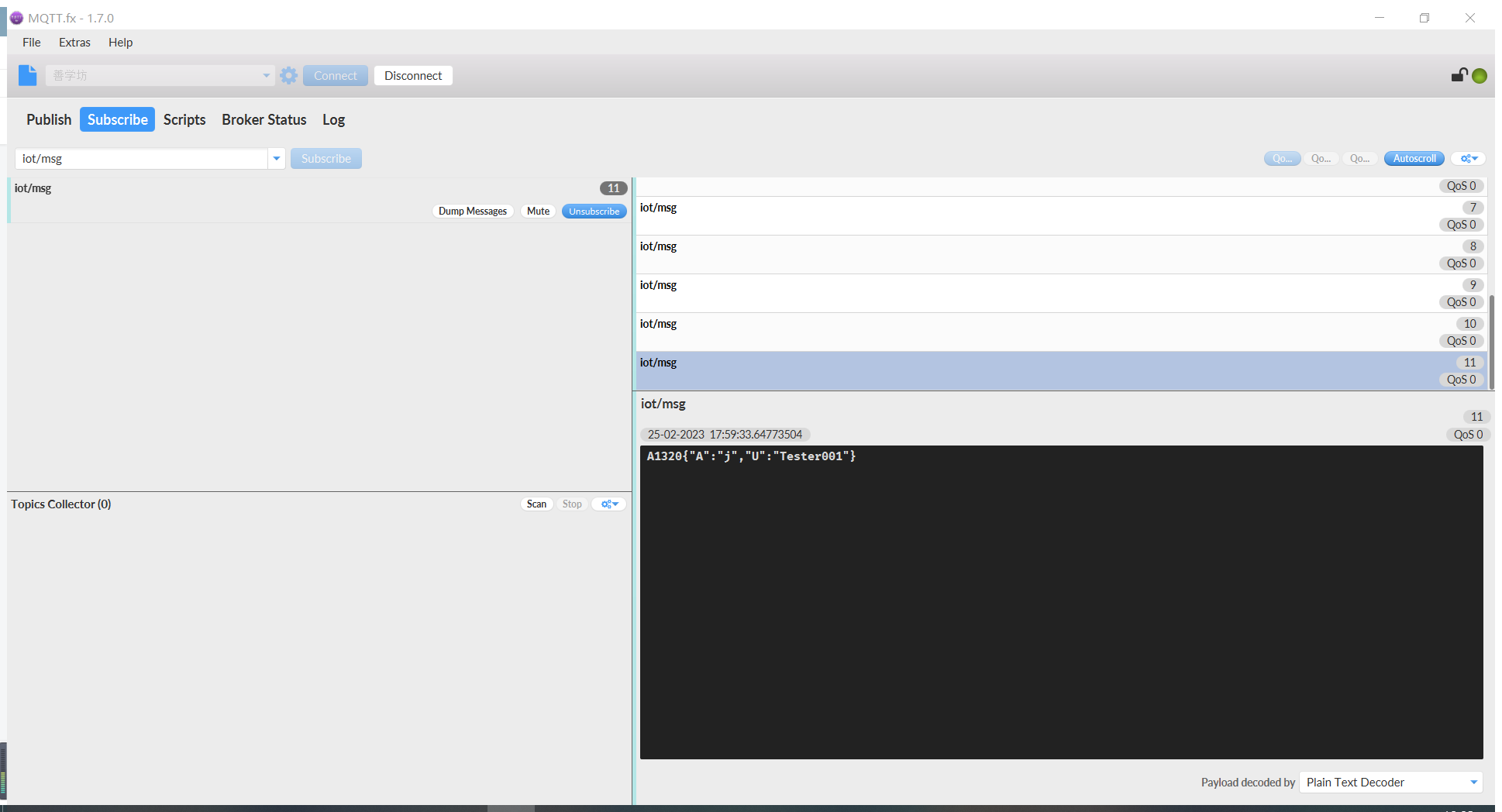Click the Disconnect button
Viewport: 1502px width, 812px height.
[413, 75]
